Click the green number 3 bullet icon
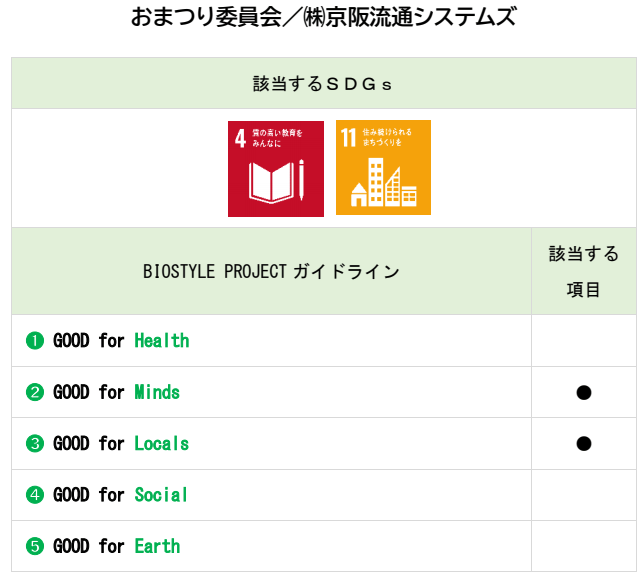The image size is (641, 575). click(35, 444)
